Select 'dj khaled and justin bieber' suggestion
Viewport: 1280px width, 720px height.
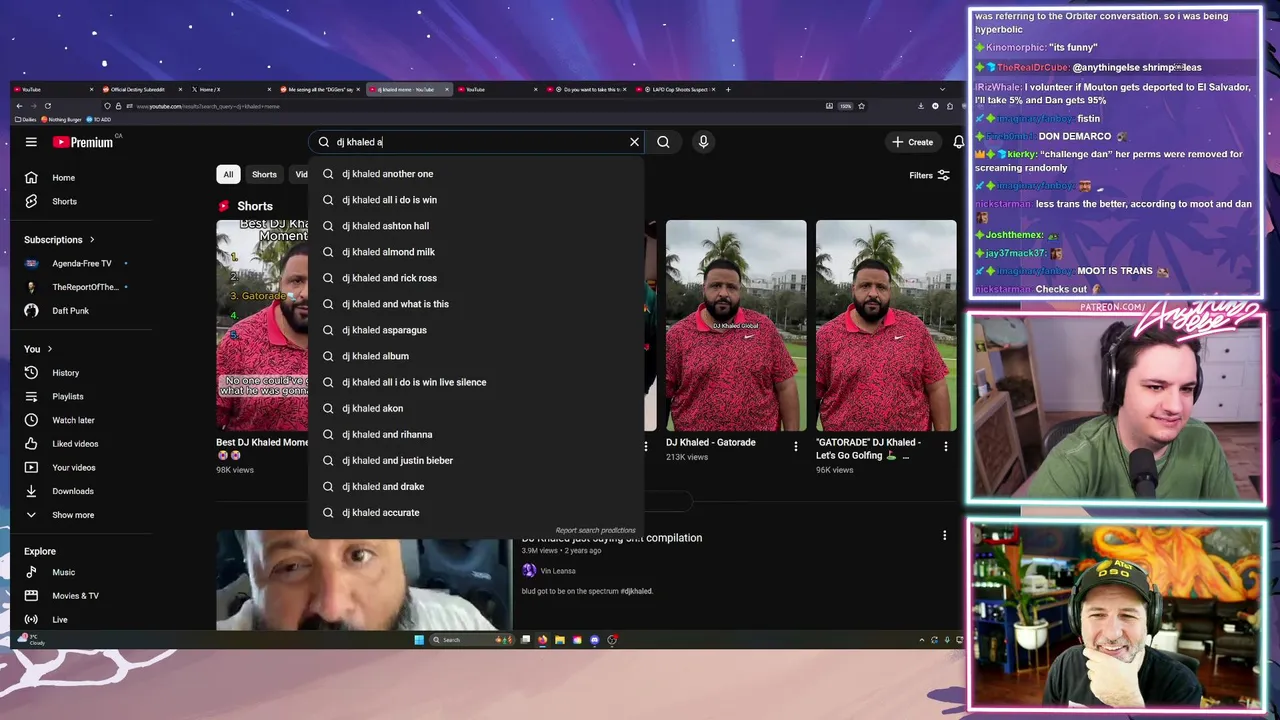(x=475, y=460)
